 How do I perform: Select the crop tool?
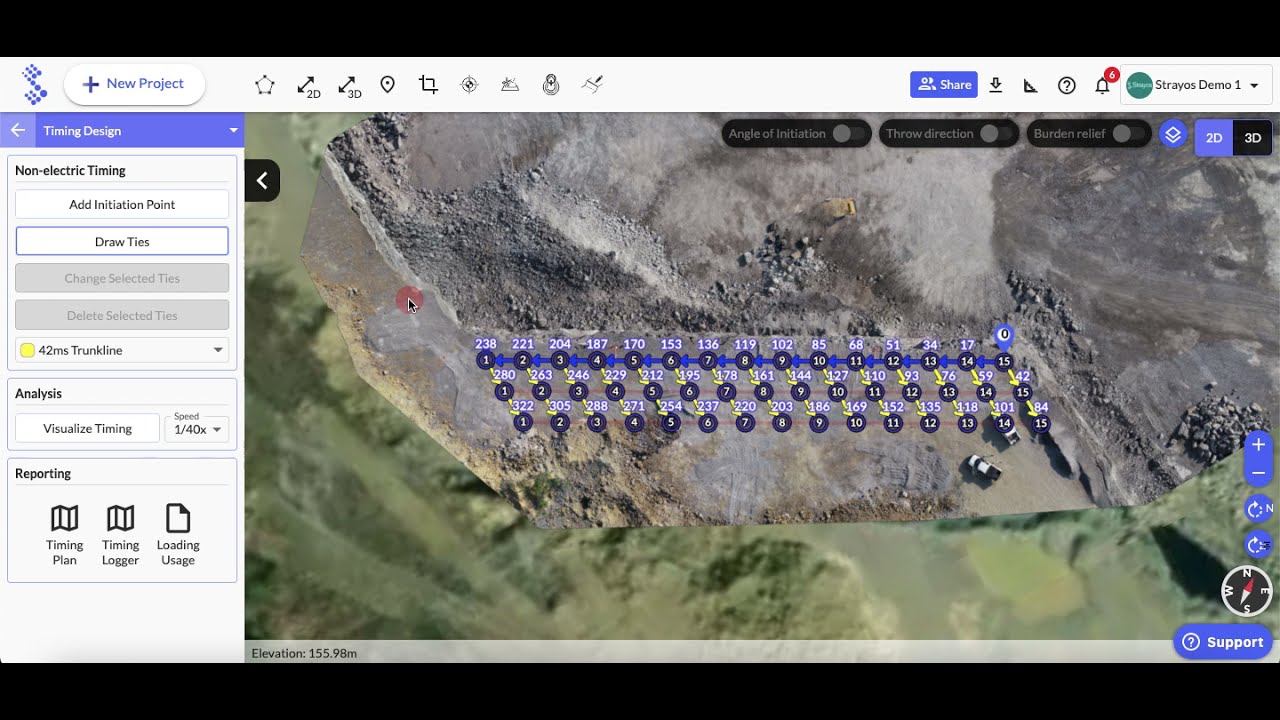click(428, 85)
